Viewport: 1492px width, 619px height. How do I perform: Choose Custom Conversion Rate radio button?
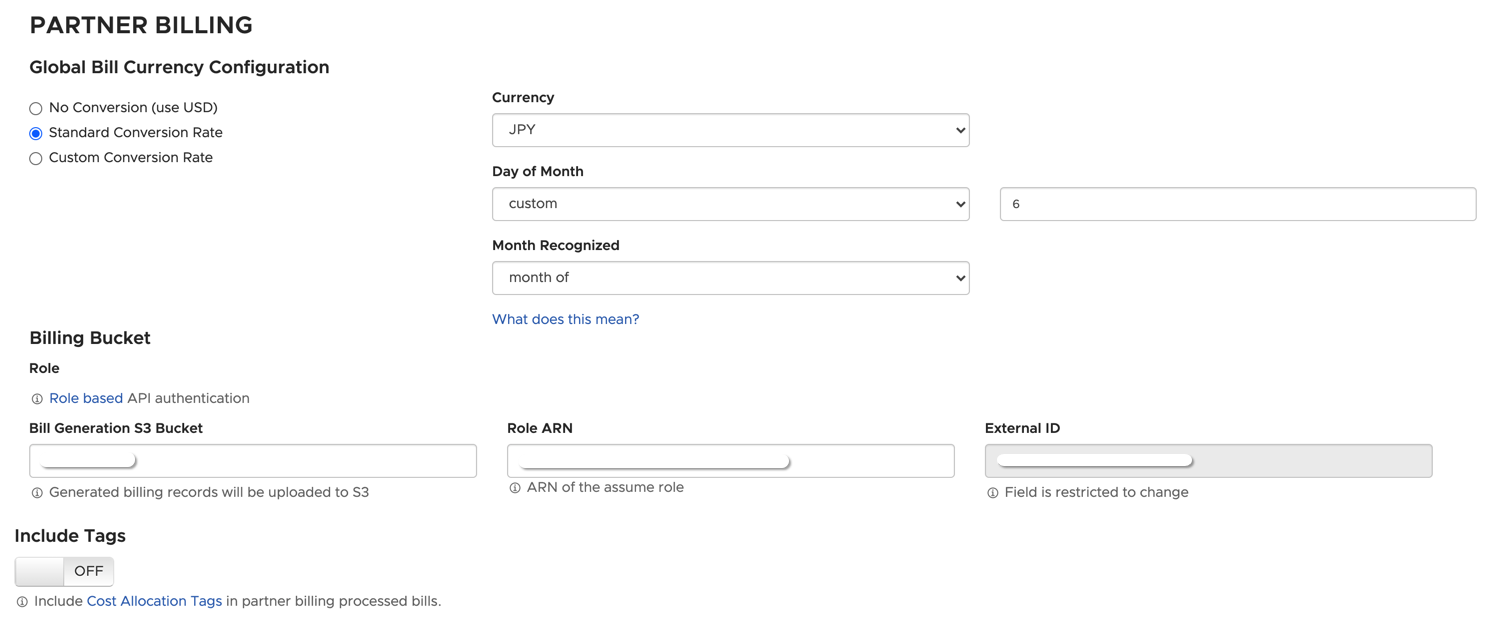point(36,158)
